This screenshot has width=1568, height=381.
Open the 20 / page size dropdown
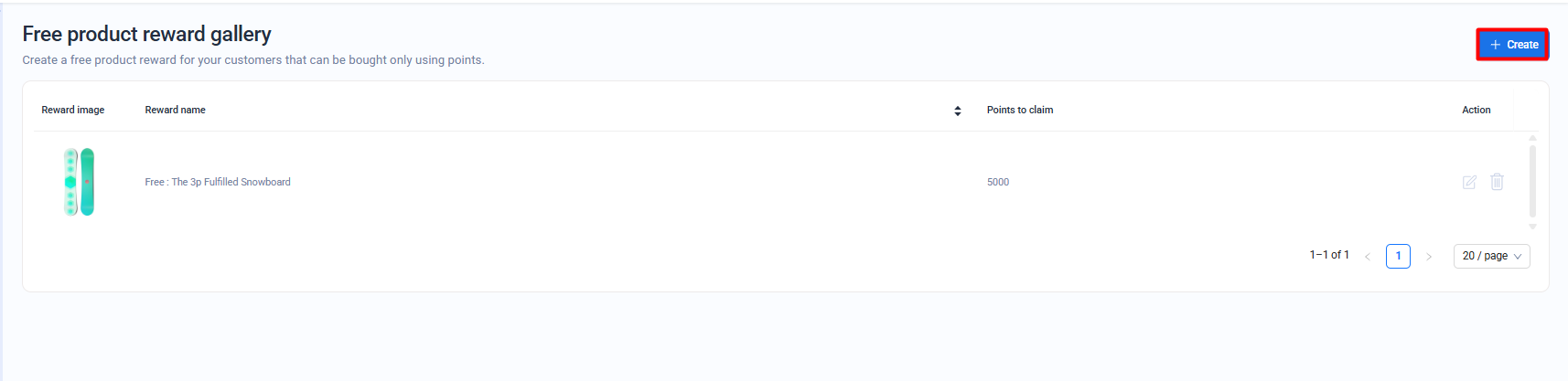1491,256
